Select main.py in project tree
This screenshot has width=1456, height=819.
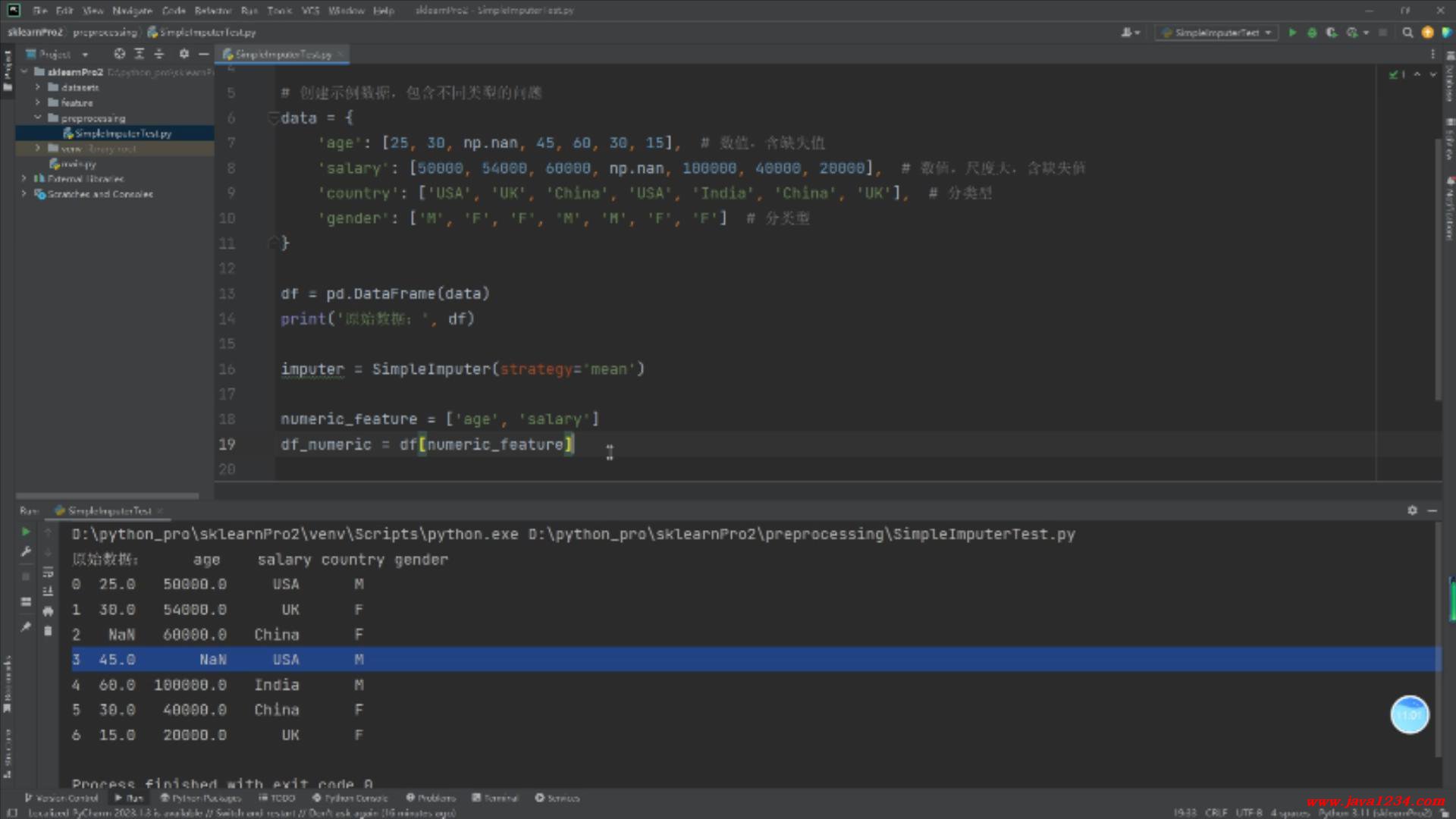78,164
